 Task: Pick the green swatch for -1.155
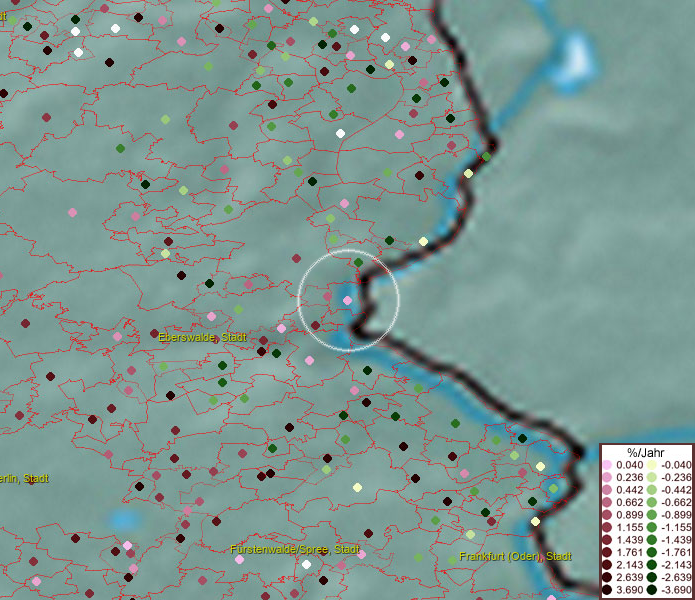pos(652,527)
